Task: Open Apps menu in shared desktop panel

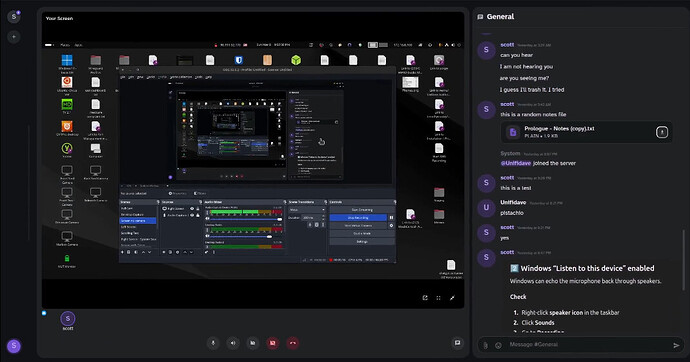Action: (78, 45)
